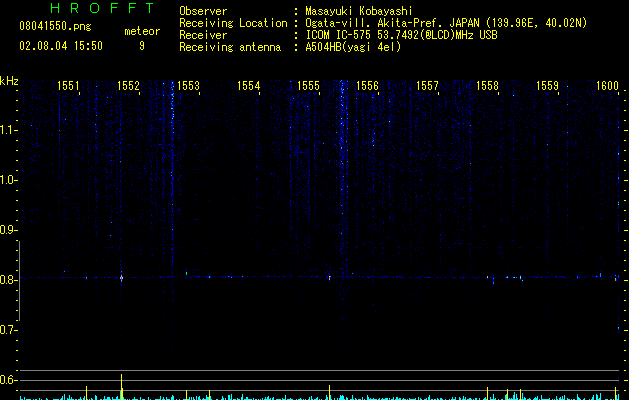This screenshot has width=629, height=400.
Task: Select the ICOM IC-575 receiver description
Action: (401, 35)
